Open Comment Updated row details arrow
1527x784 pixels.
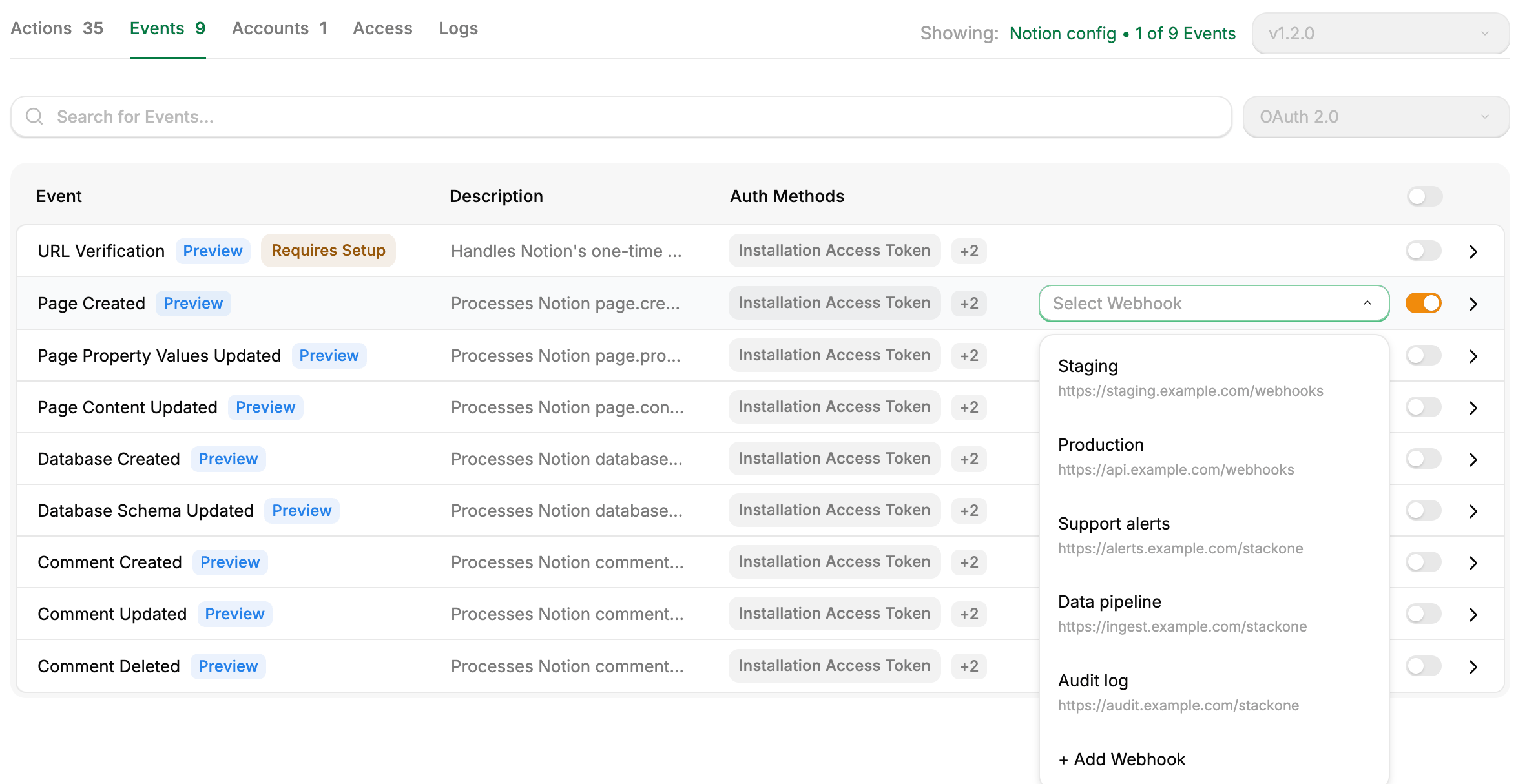tap(1473, 614)
